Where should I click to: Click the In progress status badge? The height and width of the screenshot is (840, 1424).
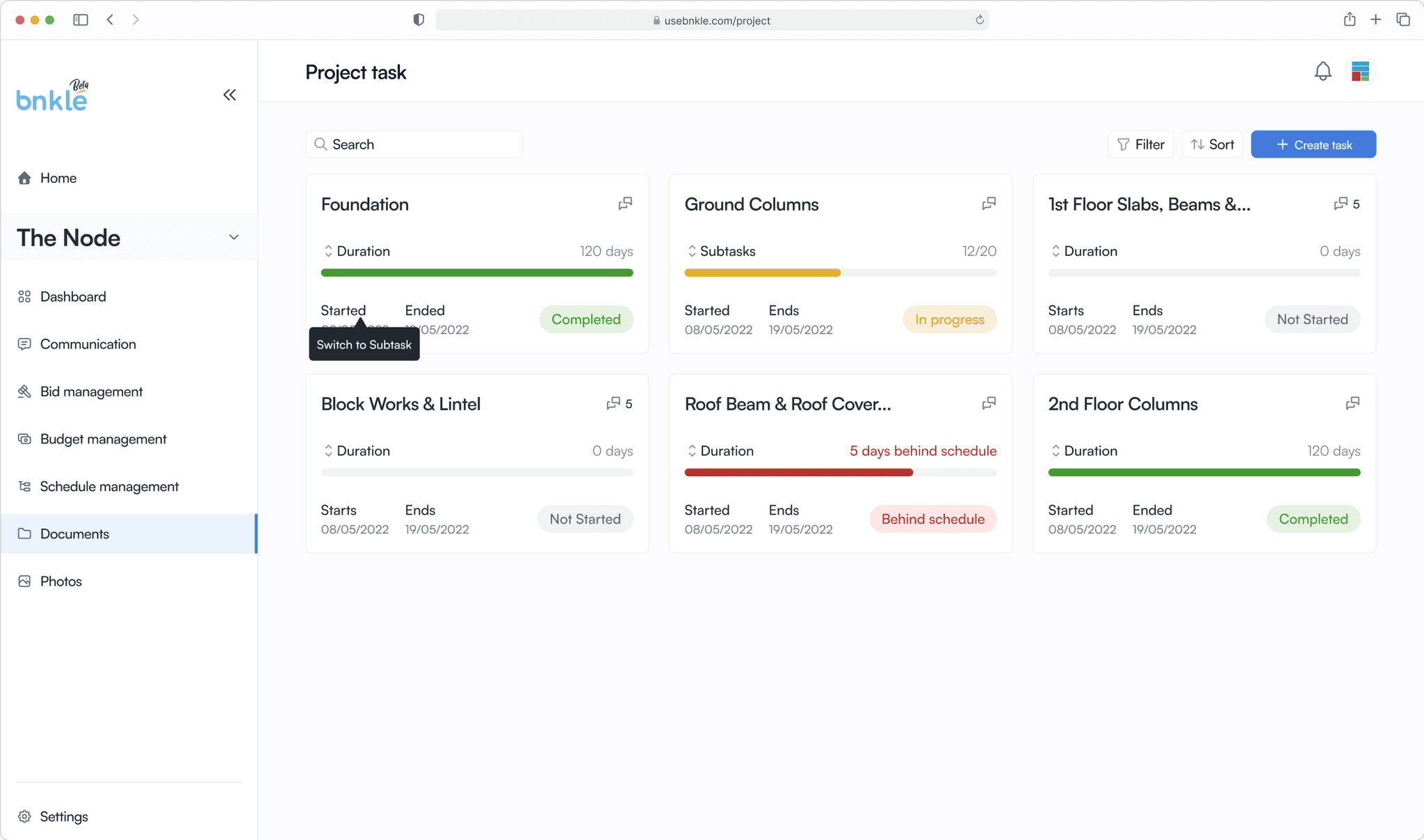tap(950, 319)
